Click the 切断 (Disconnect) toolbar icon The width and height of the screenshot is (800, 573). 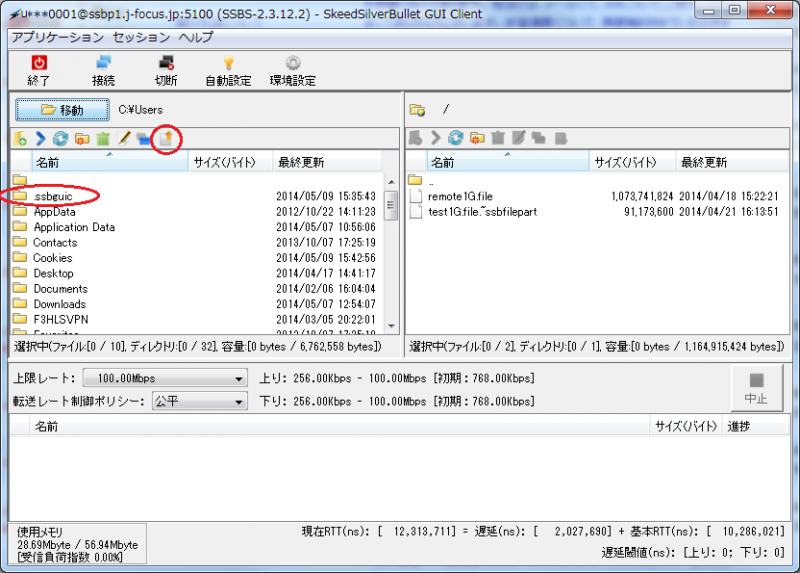(x=166, y=64)
